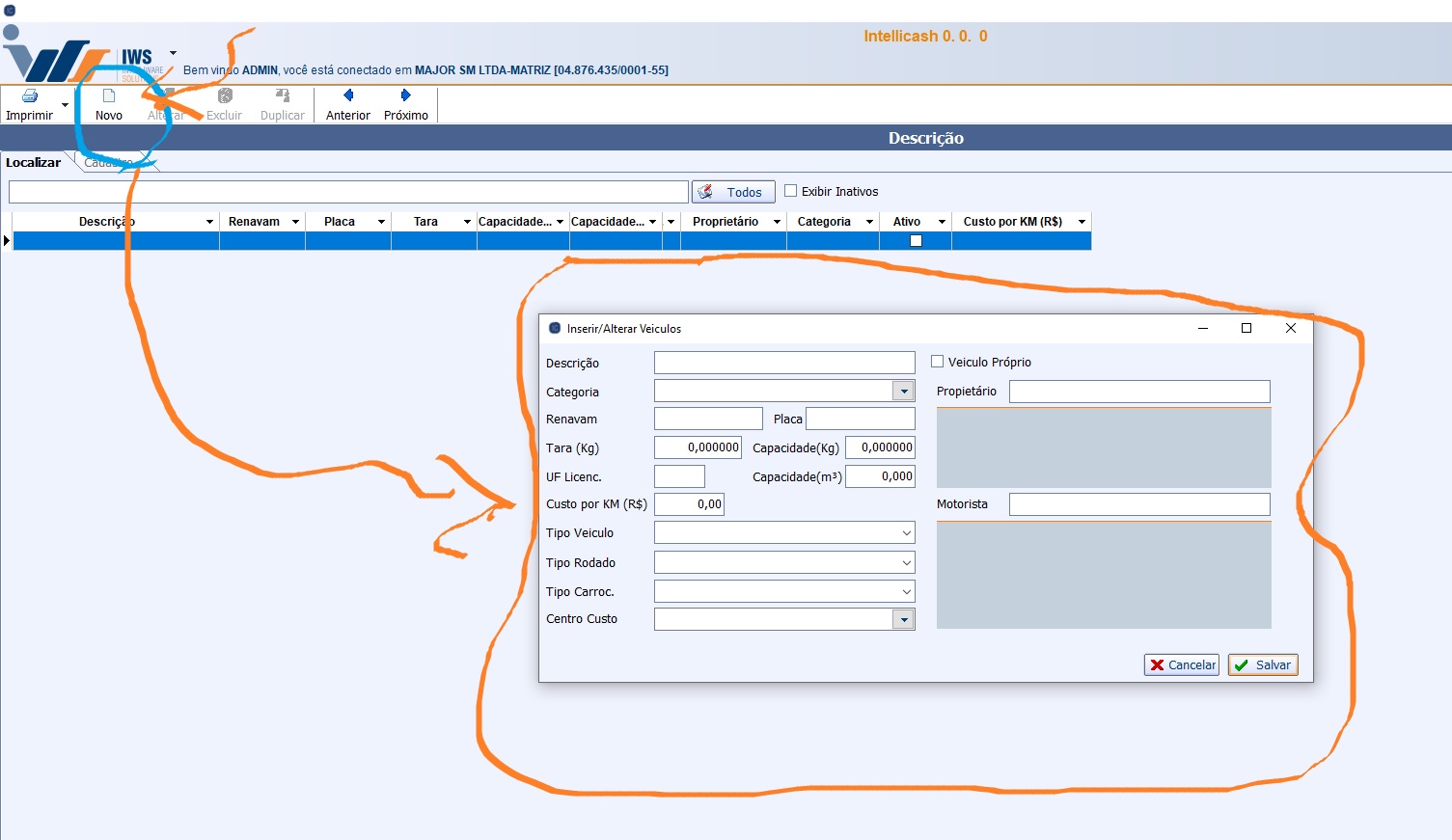The width and height of the screenshot is (1452, 840).
Task: Click the Imprimir printer icon
Action: coord(30,96)
